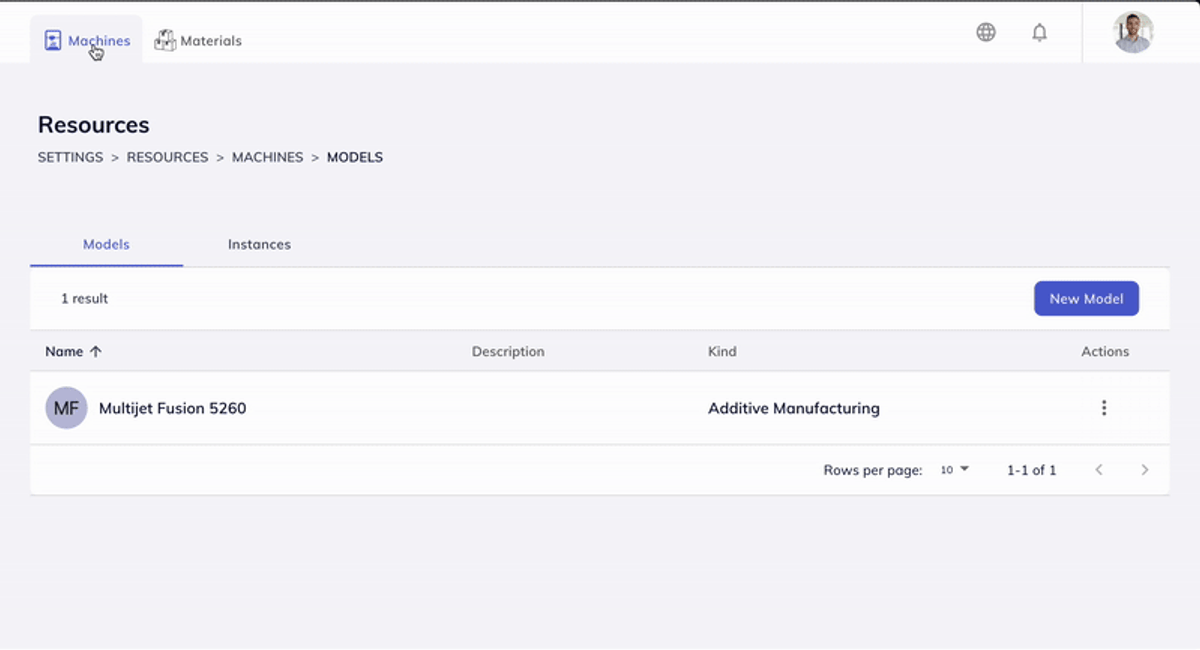Screen dimensions: 1200x650
Task: Click the Machines icon in top bar
Action: 53,41
